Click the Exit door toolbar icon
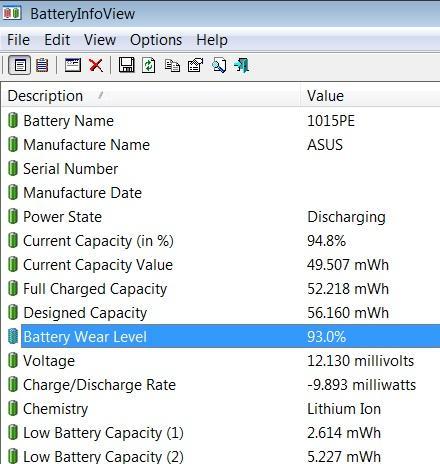 [242, 65]
